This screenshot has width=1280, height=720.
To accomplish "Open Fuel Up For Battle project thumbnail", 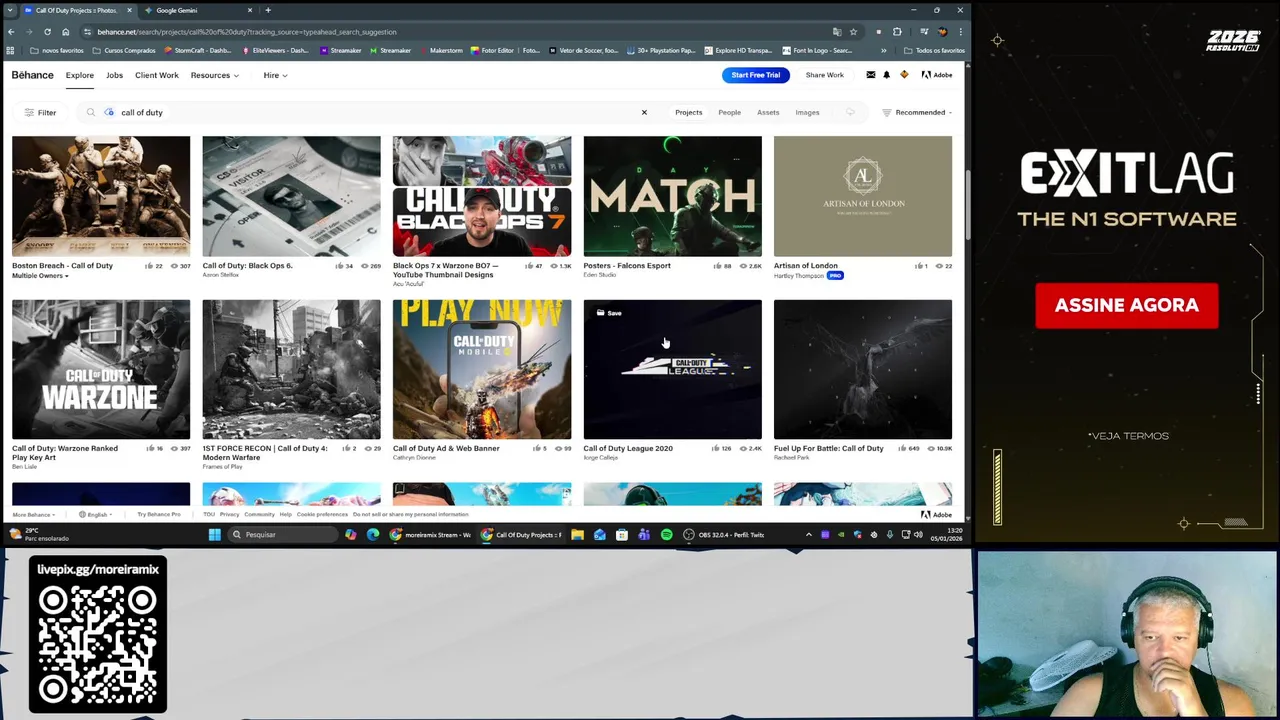I will 863,369.
